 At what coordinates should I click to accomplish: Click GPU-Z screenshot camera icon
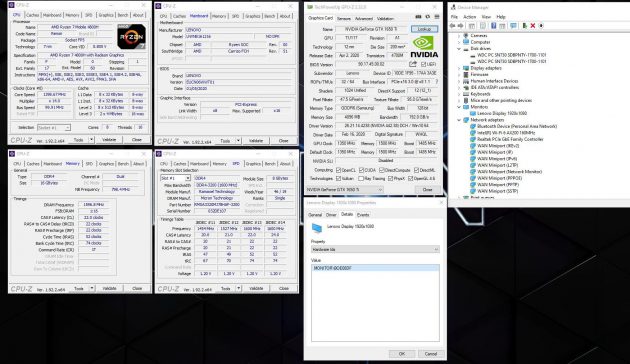[418, 17]
